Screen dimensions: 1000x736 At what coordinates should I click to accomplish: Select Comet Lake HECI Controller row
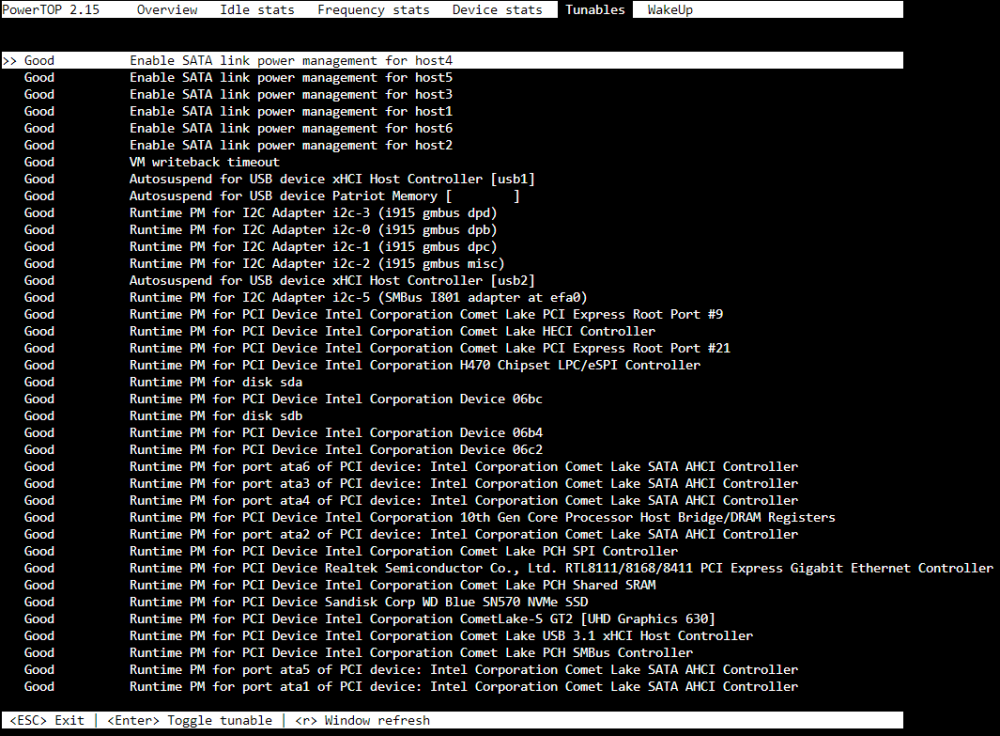(x=452, y=331)
